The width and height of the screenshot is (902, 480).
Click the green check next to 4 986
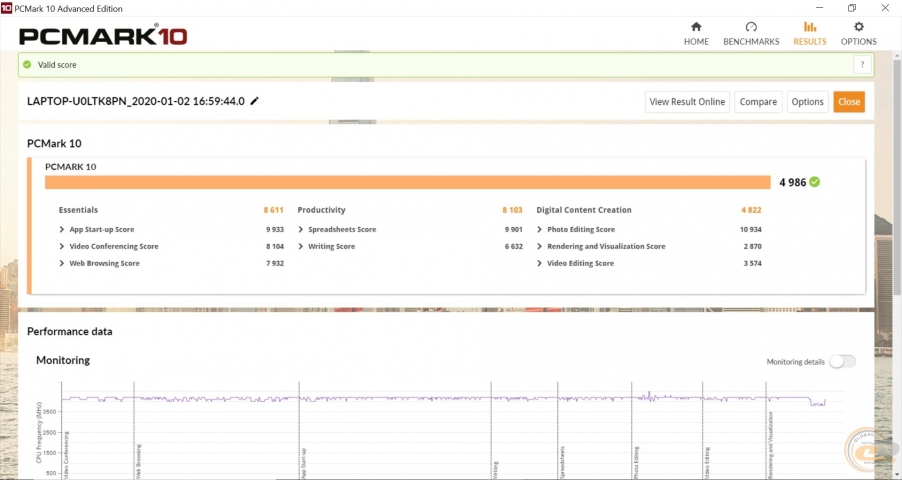tap(815, 182)
